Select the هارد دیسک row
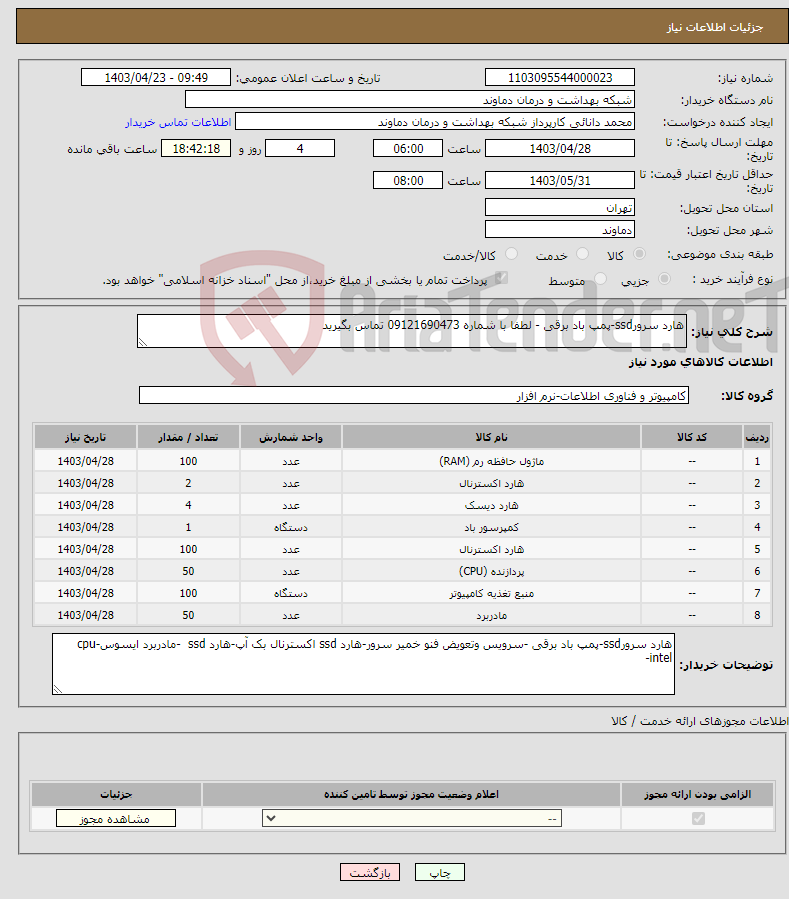This screenshot has height=899, width=789. tap(403, 505)
